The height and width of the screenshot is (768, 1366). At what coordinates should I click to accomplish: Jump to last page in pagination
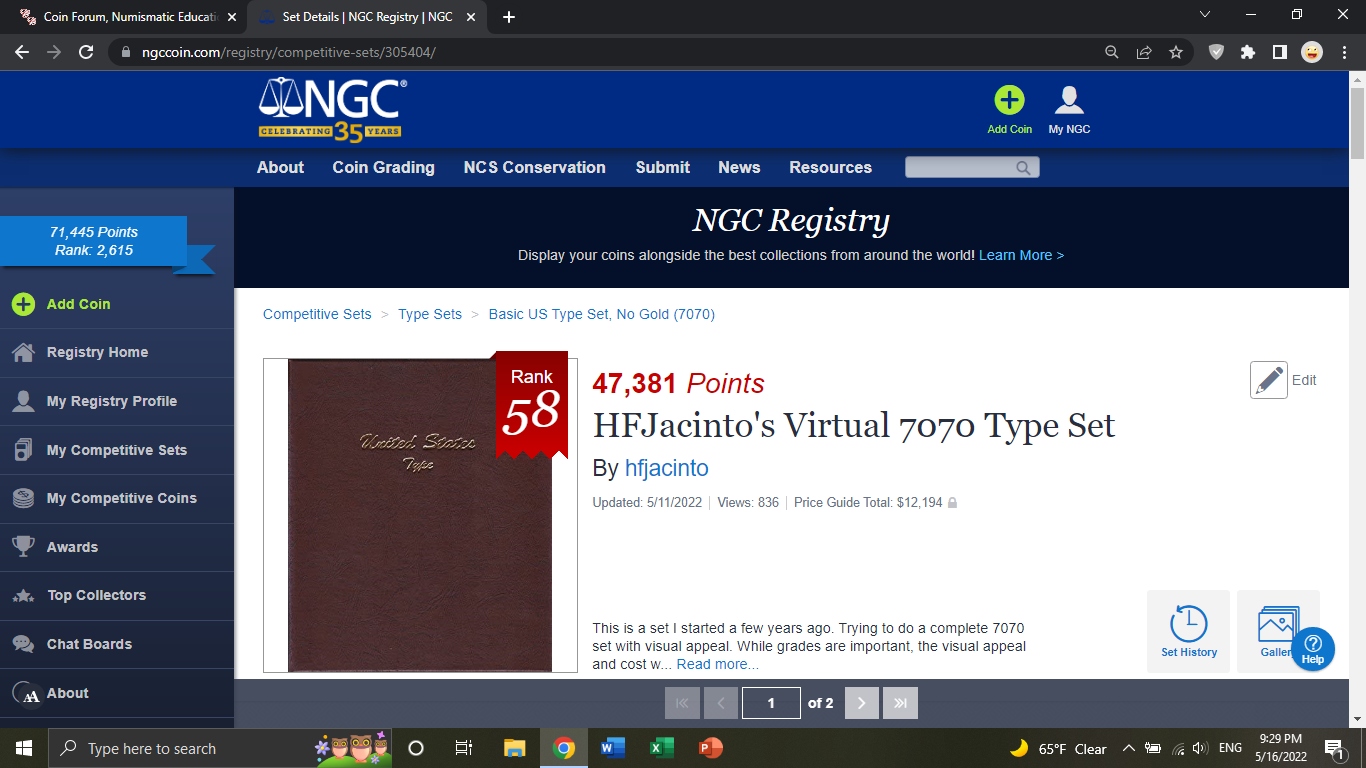(x=901, y=703)
